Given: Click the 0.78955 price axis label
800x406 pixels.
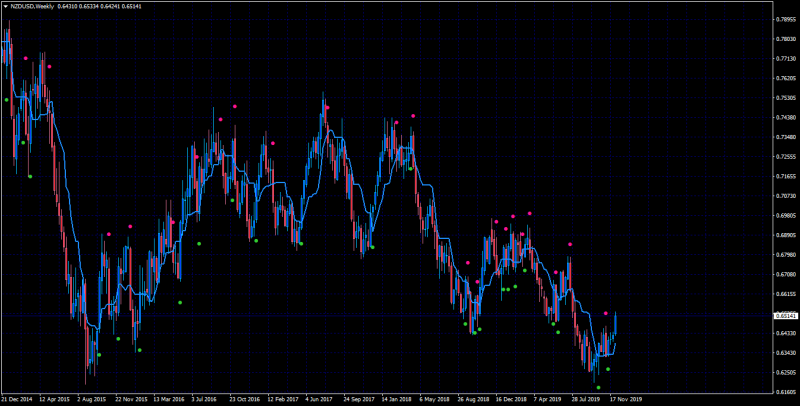Looking at the screenshot, I should 786,20.
